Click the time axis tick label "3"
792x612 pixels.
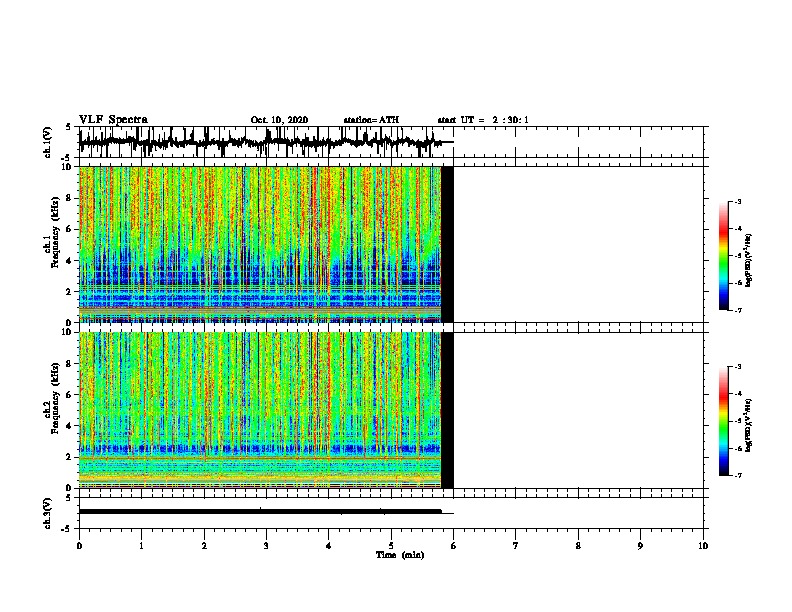click(266, 546)
